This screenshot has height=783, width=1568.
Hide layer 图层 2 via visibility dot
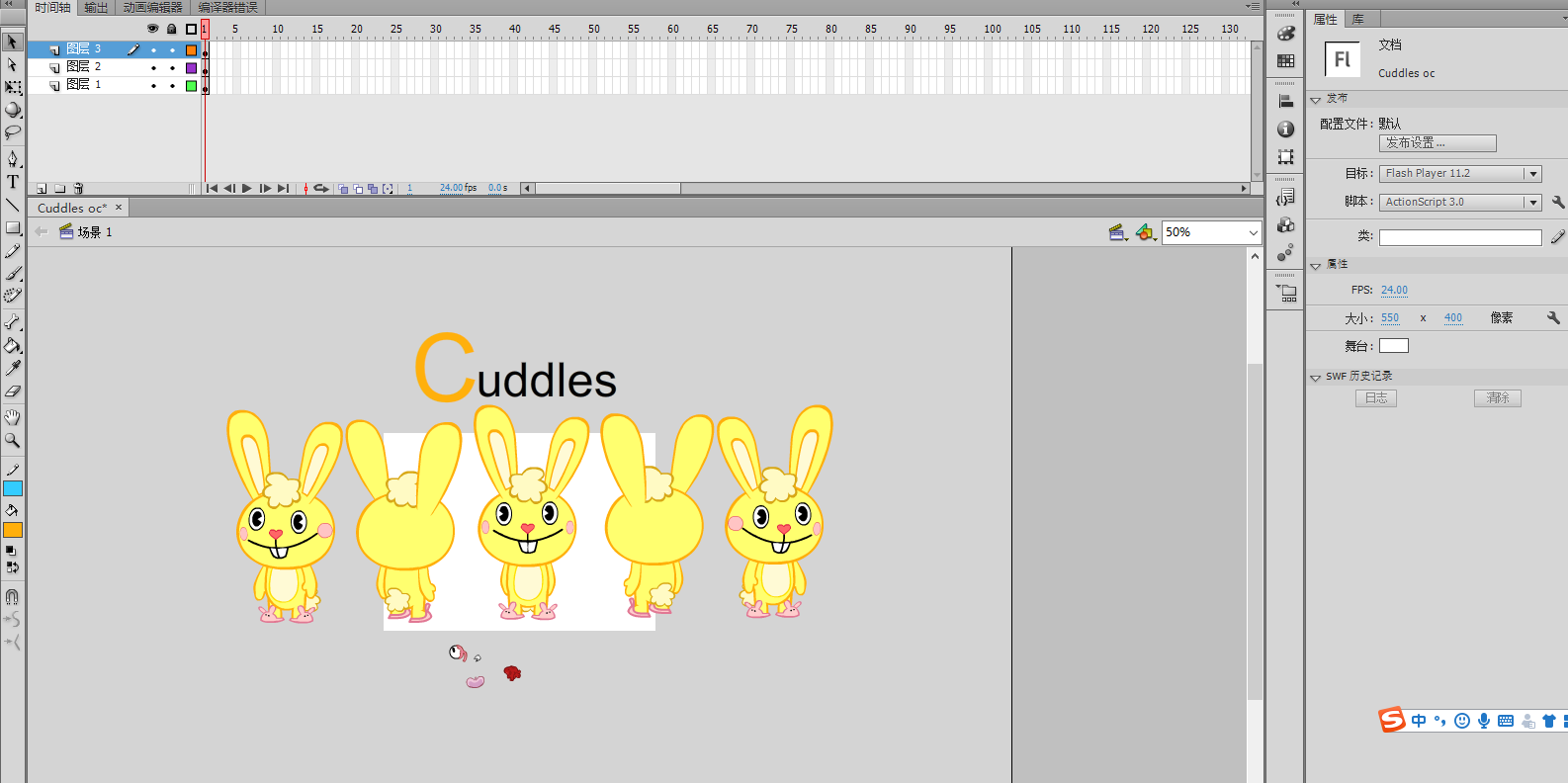[x=153, y=68]
